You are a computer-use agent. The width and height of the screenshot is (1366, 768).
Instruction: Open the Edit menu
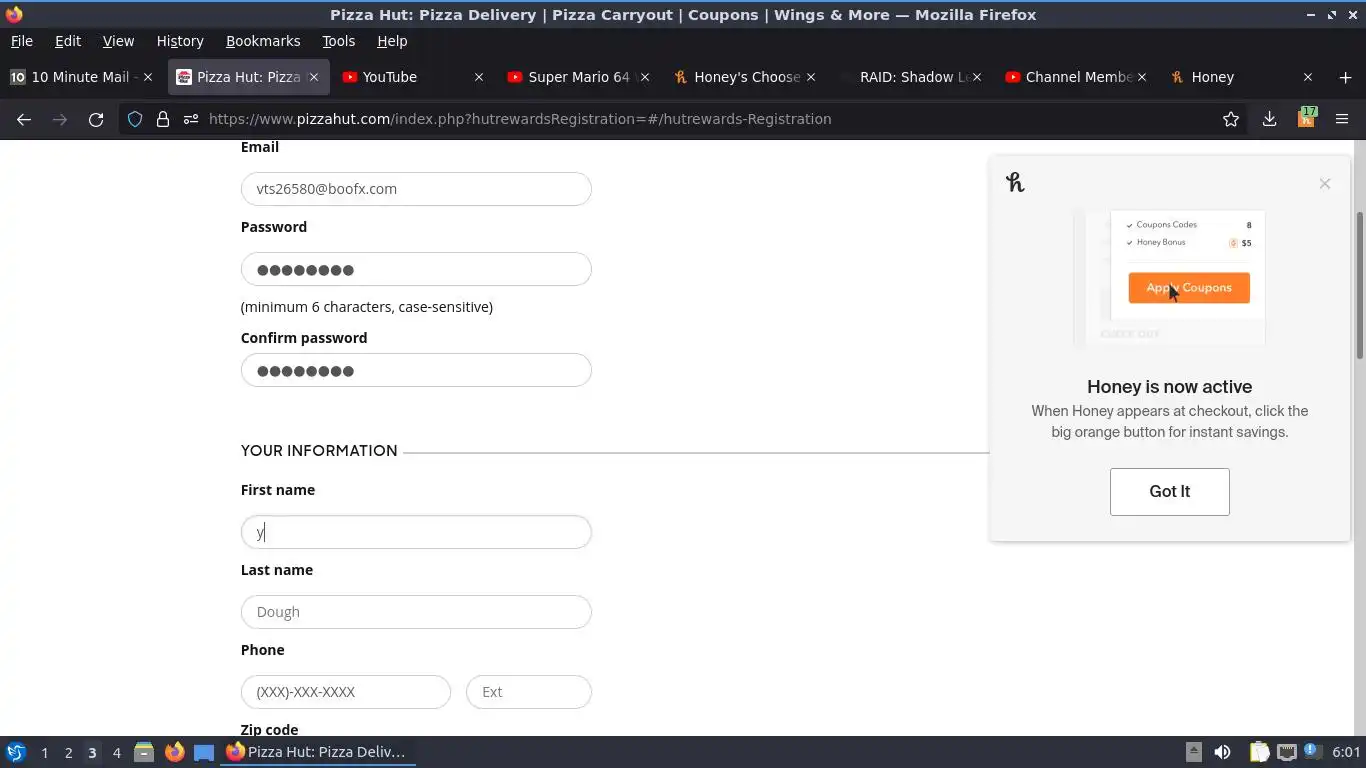[68, 41]
